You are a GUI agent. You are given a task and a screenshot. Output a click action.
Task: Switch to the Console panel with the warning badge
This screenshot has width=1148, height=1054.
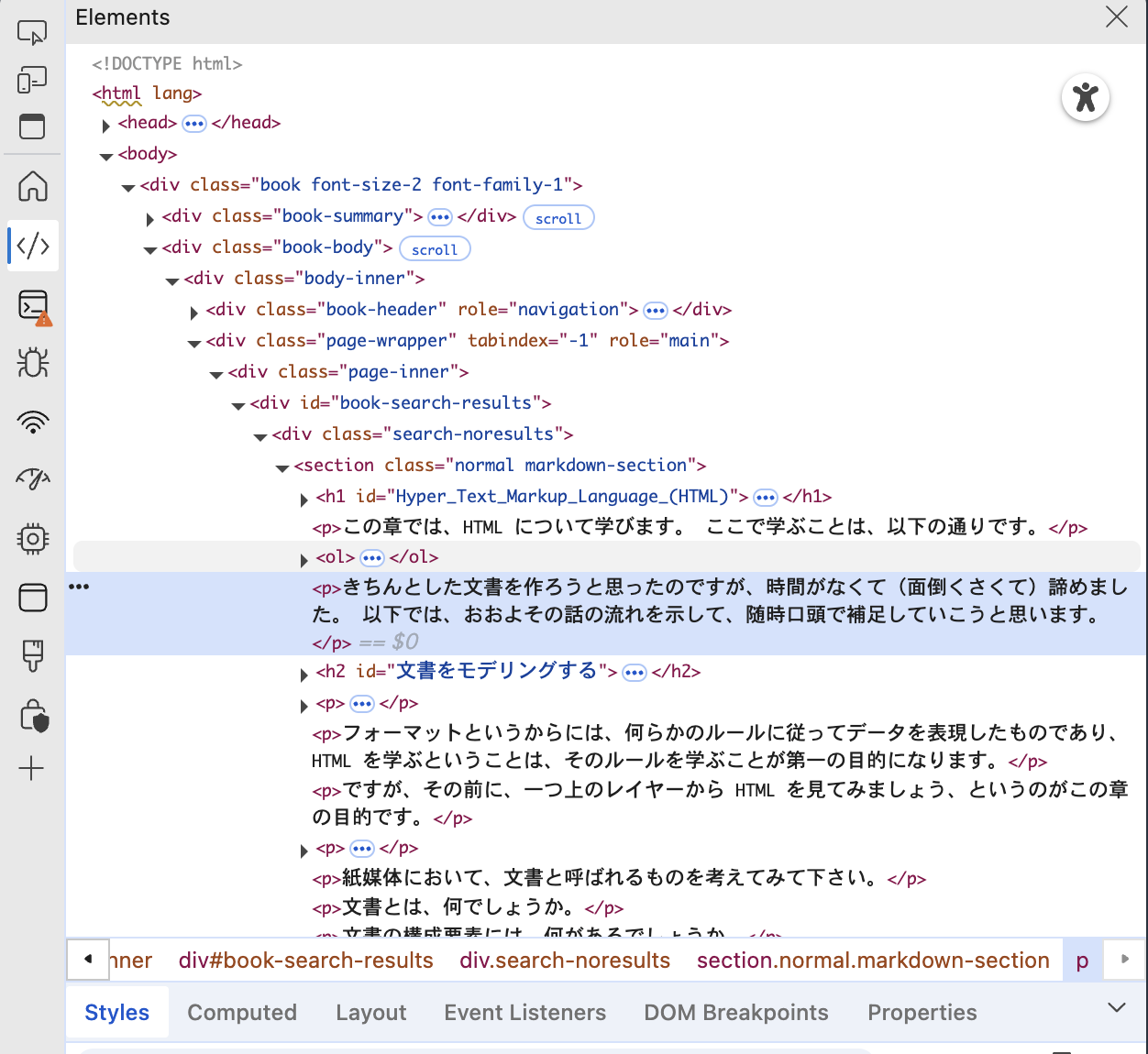(32, 305)
